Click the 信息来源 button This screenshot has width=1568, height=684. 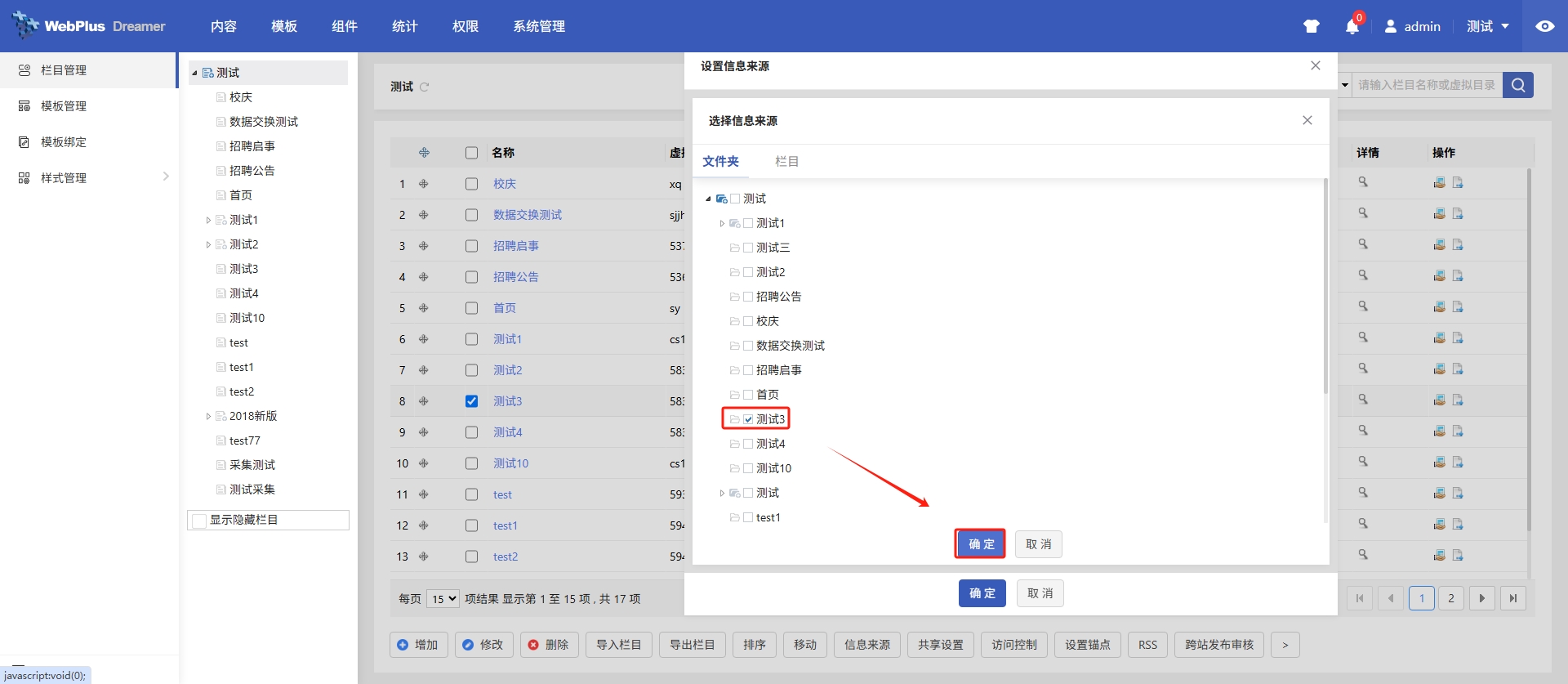tap(866, 645)
